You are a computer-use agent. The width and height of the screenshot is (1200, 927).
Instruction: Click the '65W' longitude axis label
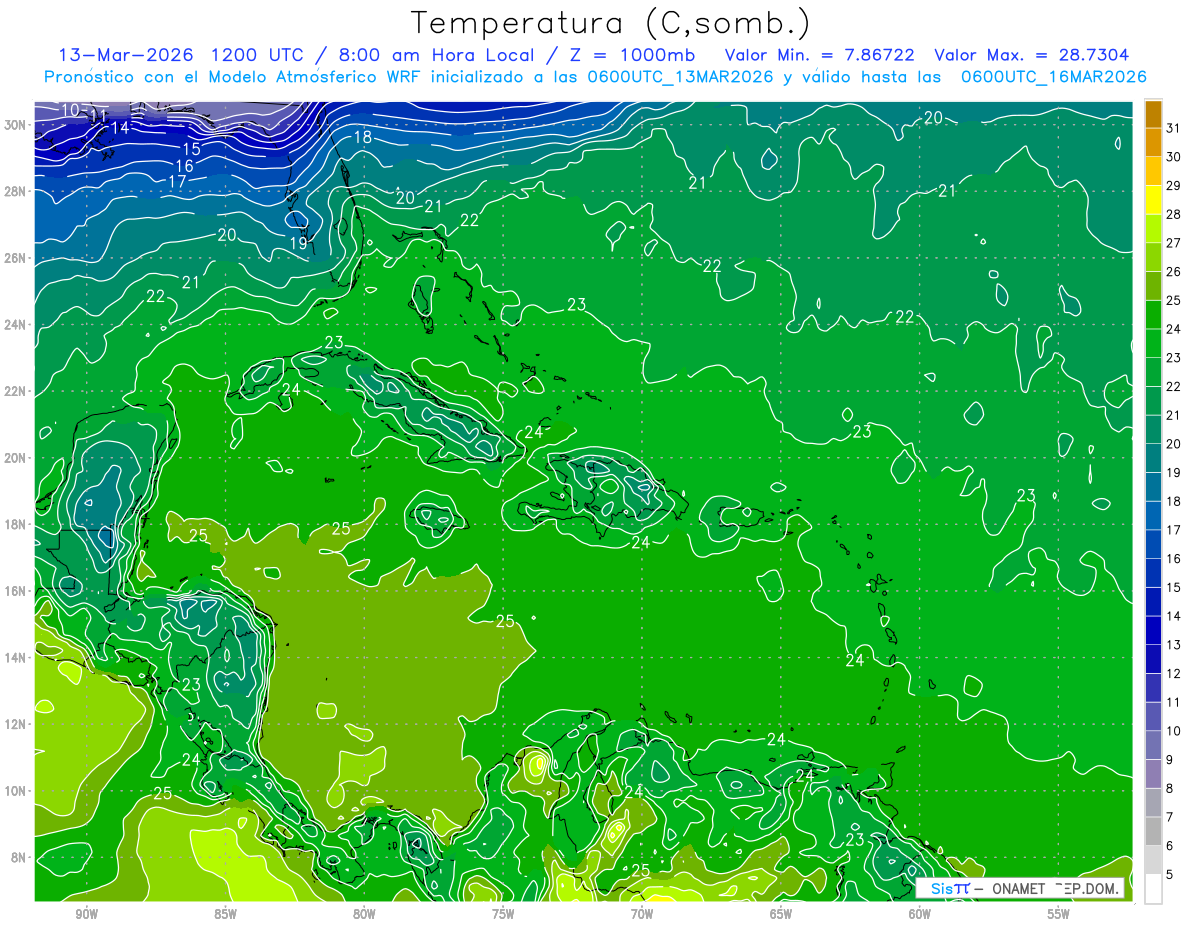coord(781,913)
